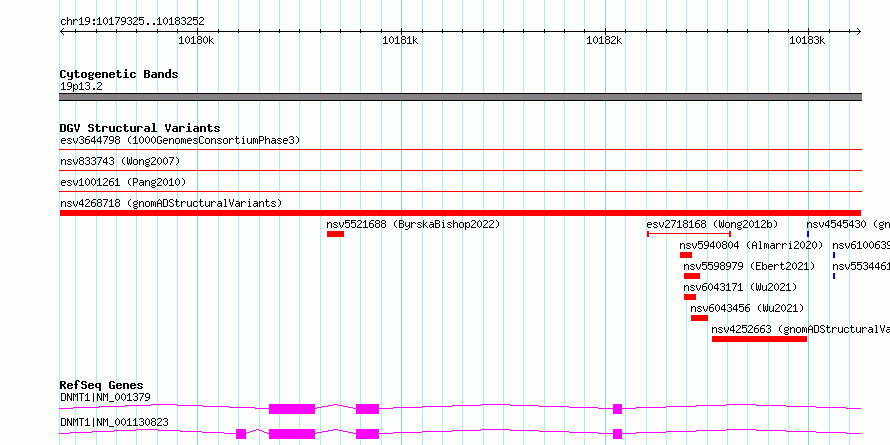
Task: Click the red bar under nsv6043456
Action: [699, 318]
